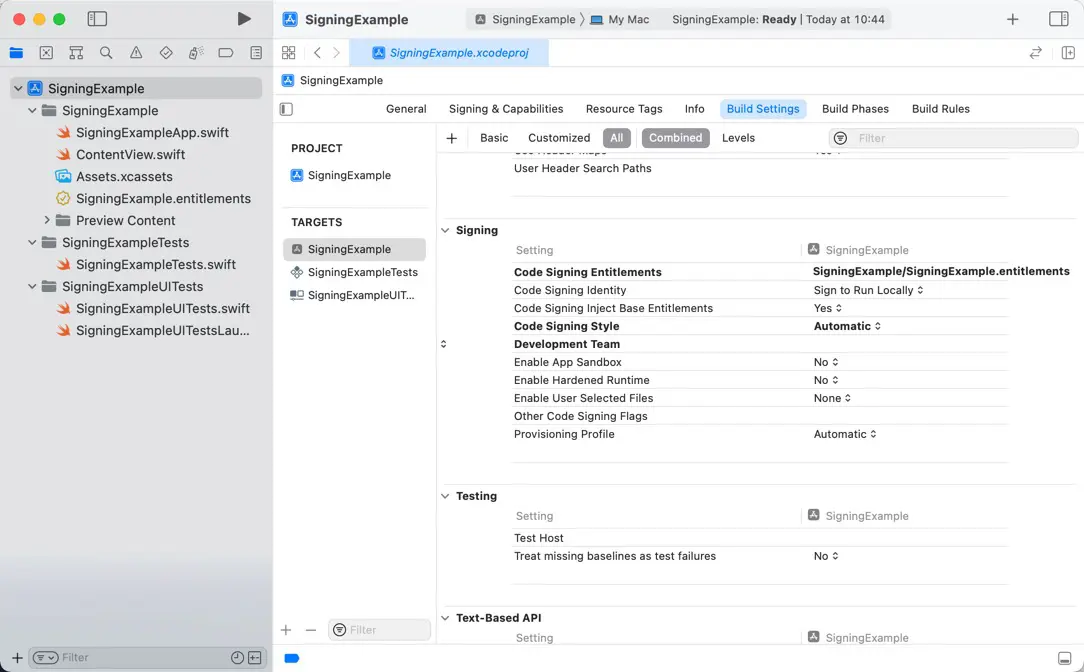This screenshot has width=1084, height=672.
Task: Select the SigningExampleTests target
Action: coord(355,272)
